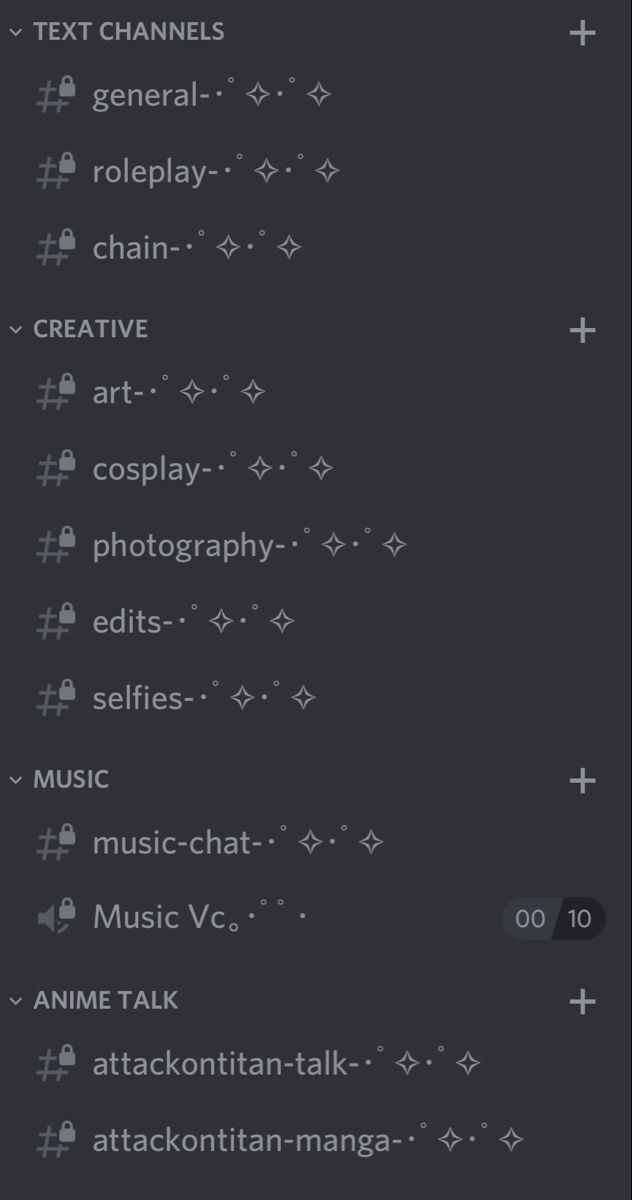The image size is (632, 1200).
Task: Collapse the Text Channels category
Action: pyautogui.click(x=15, y=32)
